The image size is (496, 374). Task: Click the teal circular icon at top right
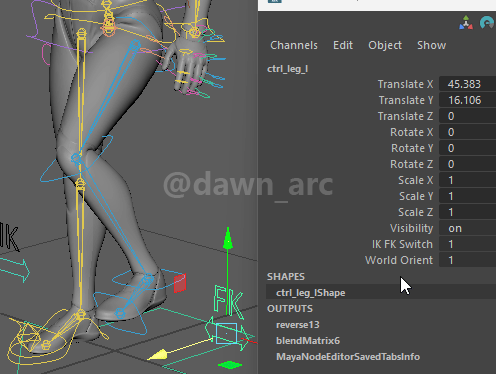click(487, 22)
